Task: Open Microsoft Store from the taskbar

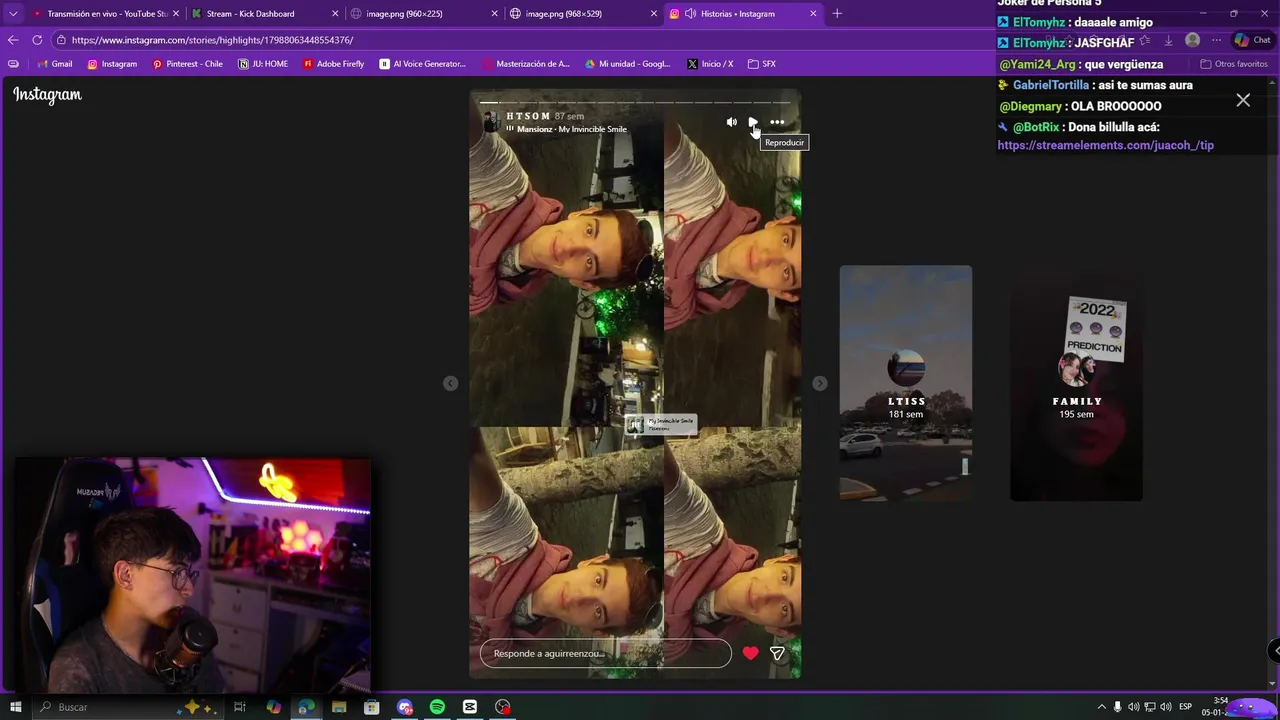Action: point(371,707)
